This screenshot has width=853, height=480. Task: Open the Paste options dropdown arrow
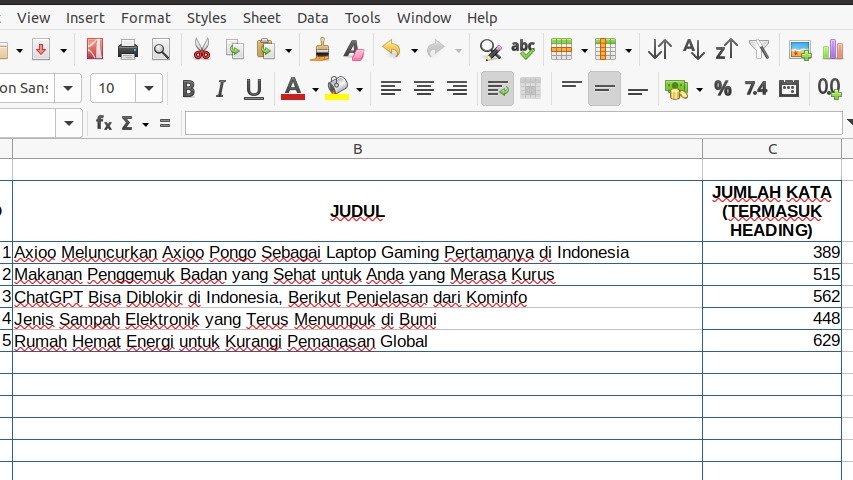click(x=288, y=51)
